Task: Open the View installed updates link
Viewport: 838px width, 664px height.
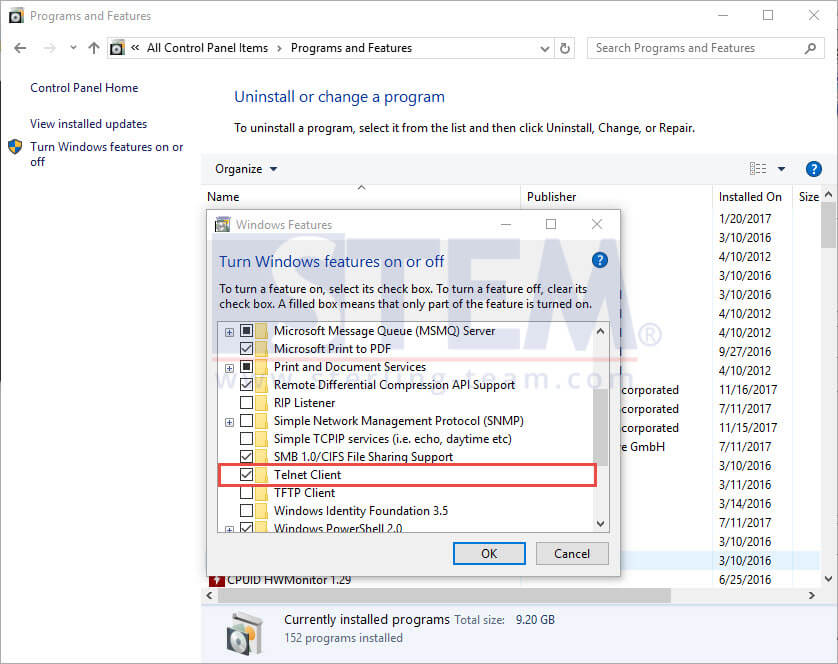Action: point(89,124)
